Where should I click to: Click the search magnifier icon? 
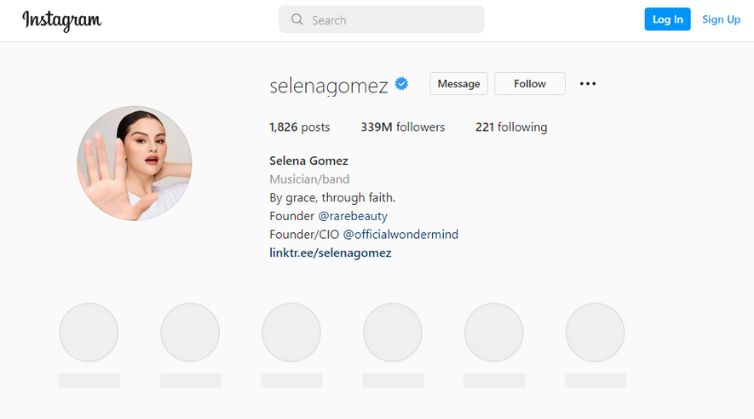coord(297,19)
